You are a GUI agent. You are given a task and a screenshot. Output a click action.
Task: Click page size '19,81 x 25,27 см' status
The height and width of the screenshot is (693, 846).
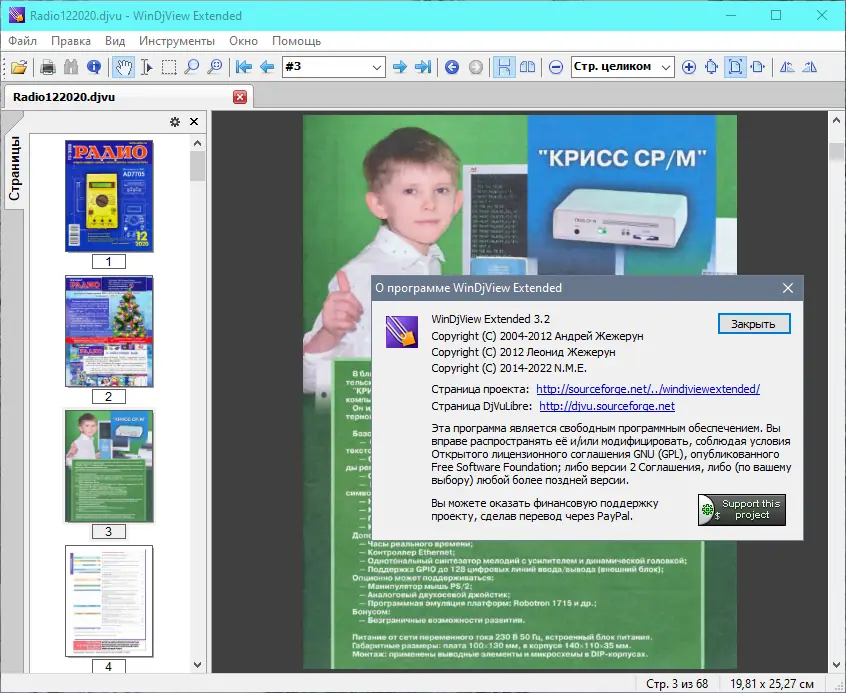pyautogui.click(x=772, y=684)
